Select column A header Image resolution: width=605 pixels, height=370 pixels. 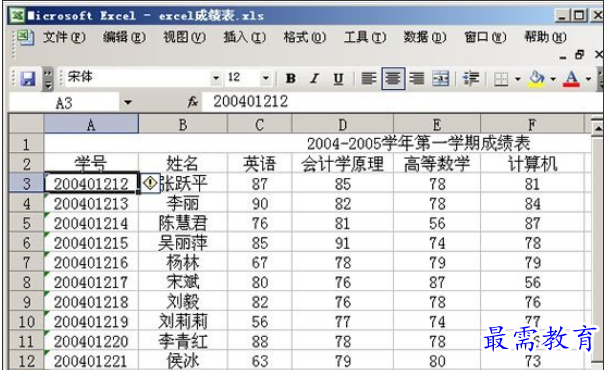click(x=91, y=124)
